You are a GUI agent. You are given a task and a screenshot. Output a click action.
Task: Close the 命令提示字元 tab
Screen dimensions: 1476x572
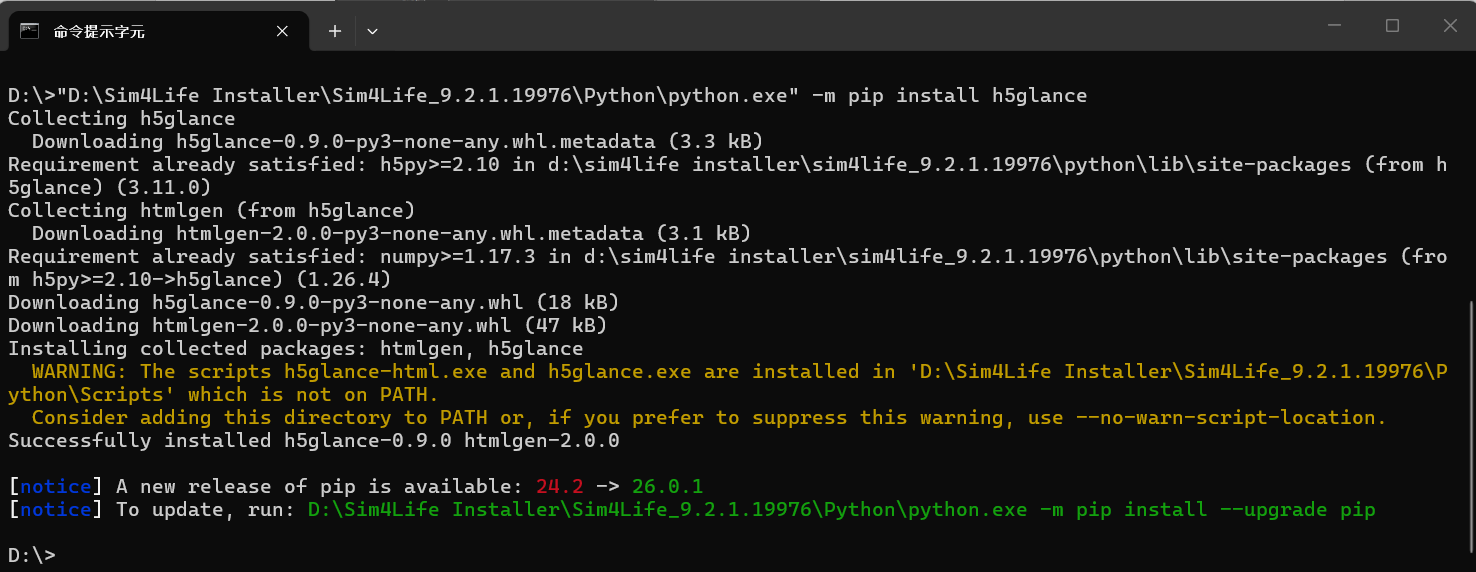point(283,31)
